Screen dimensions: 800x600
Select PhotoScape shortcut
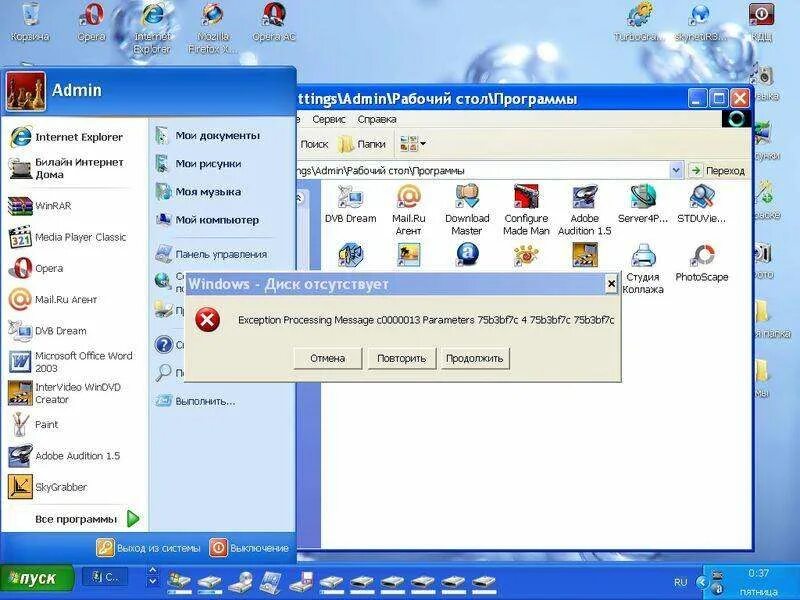click(x=702, y=263)
